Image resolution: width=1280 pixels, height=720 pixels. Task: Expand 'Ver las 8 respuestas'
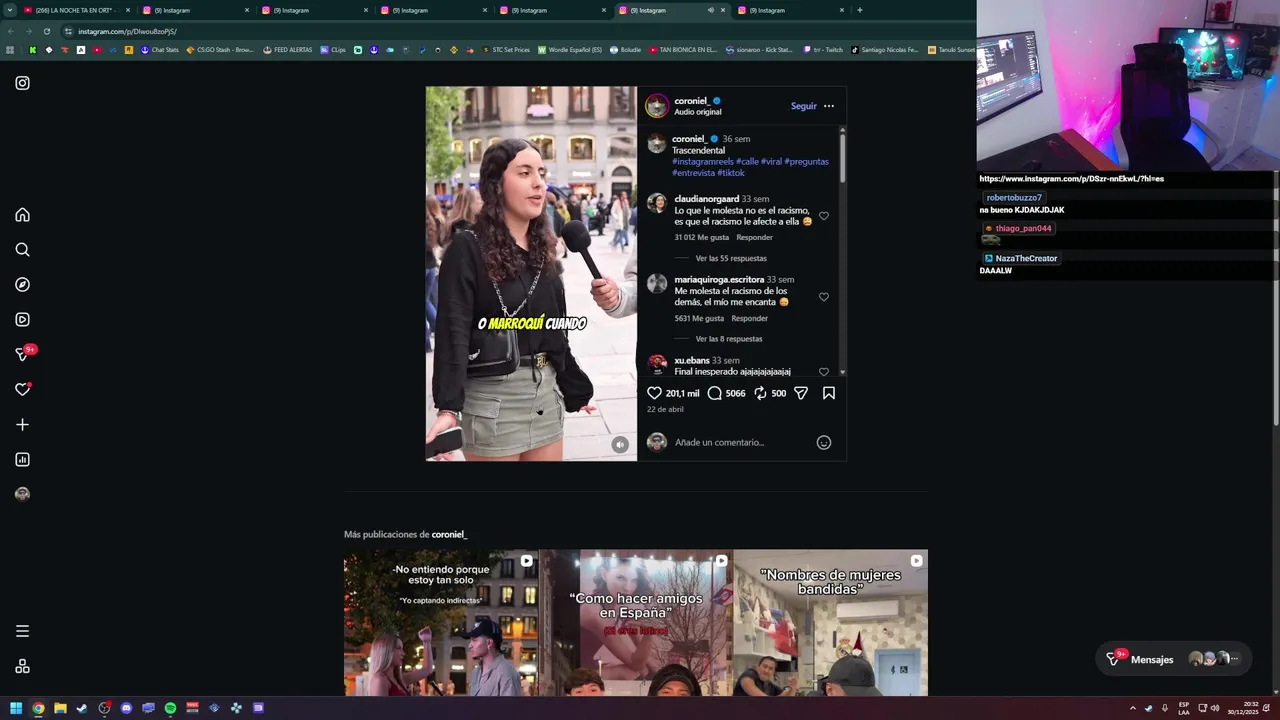(729, 339)
